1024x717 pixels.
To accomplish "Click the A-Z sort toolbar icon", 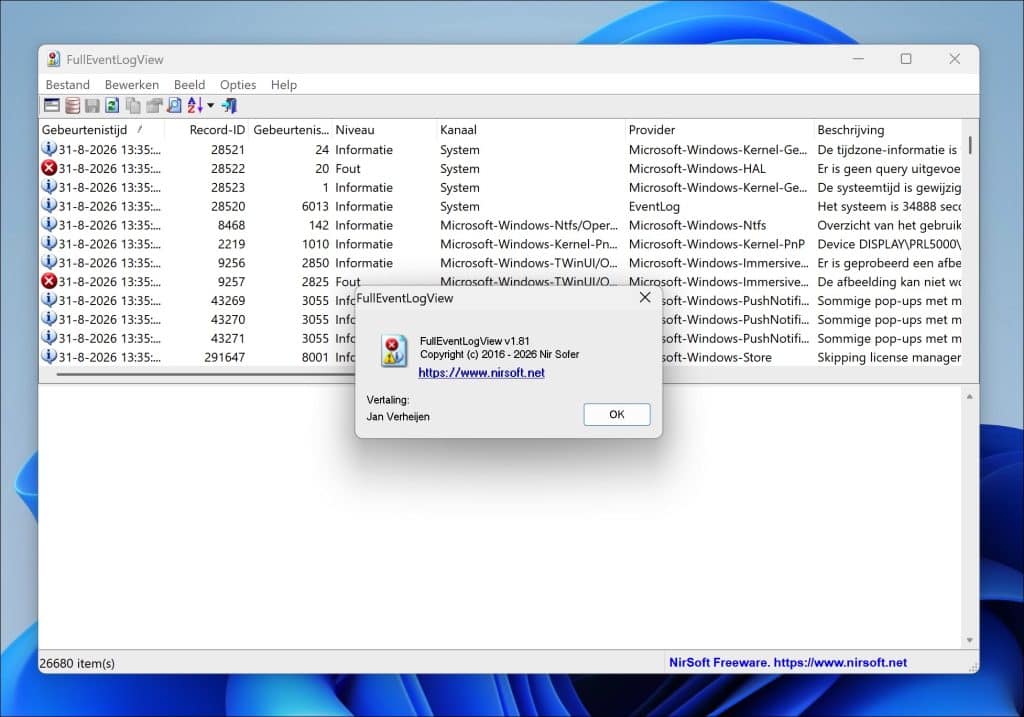I will click(195, 105).
